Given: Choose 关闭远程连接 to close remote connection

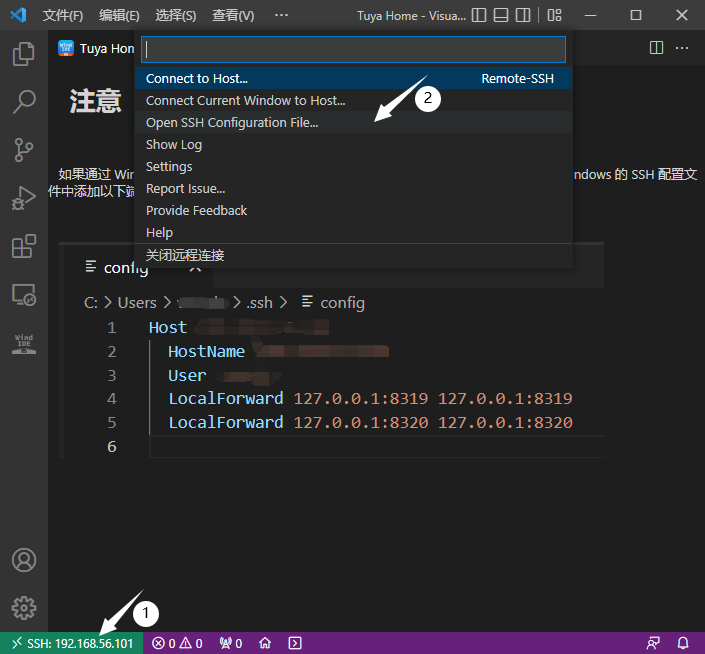Looking at the screenshot, I should click(x=353, y=255).
